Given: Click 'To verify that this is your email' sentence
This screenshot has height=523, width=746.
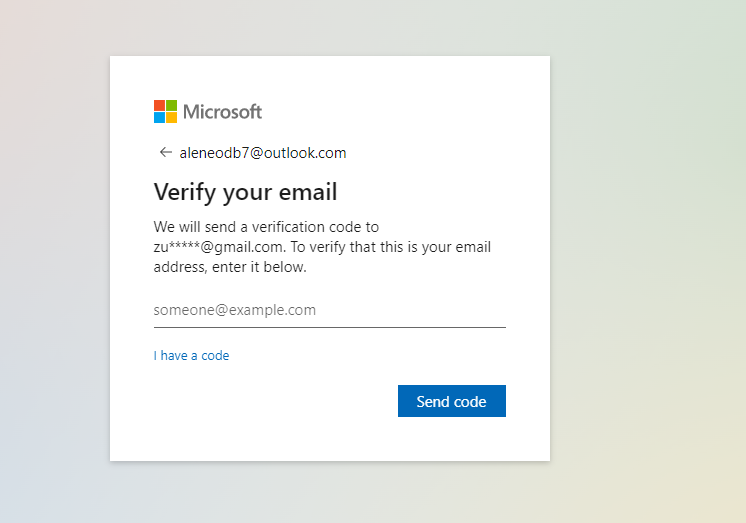Looking at the screenshot, I should [x=391, y=247].
